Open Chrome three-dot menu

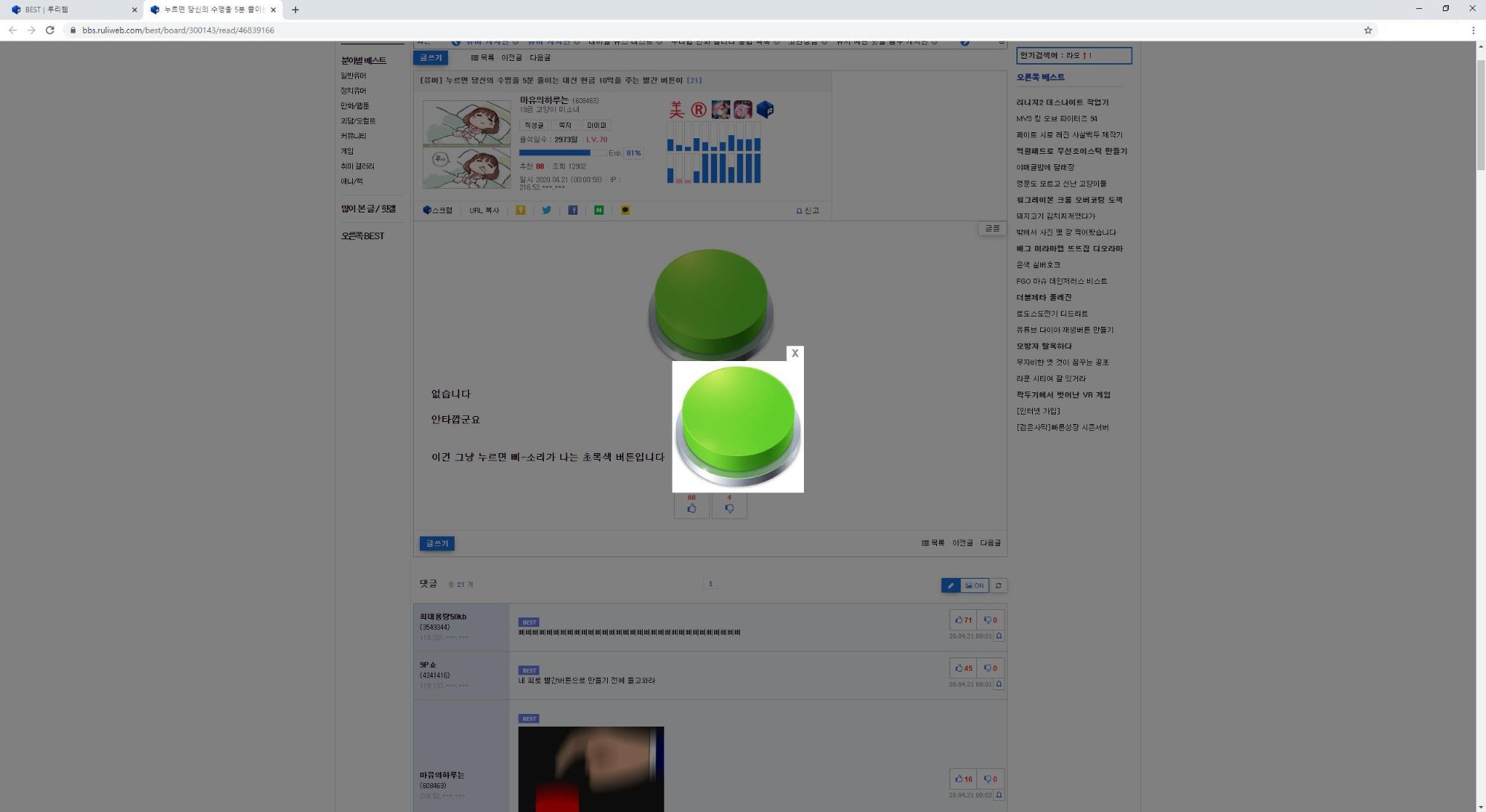pos(1473,30)
